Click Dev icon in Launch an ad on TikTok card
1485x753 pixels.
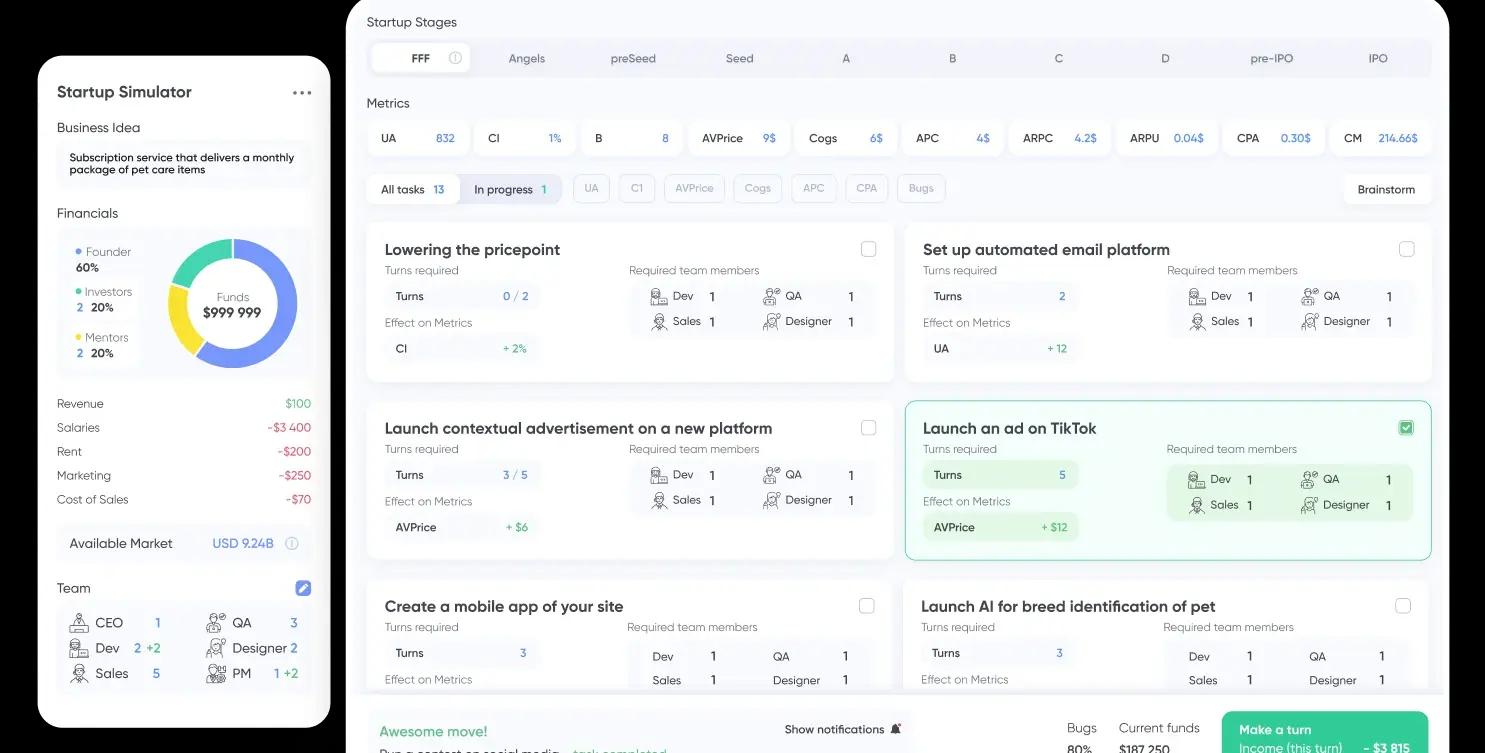pos(1197,480)
